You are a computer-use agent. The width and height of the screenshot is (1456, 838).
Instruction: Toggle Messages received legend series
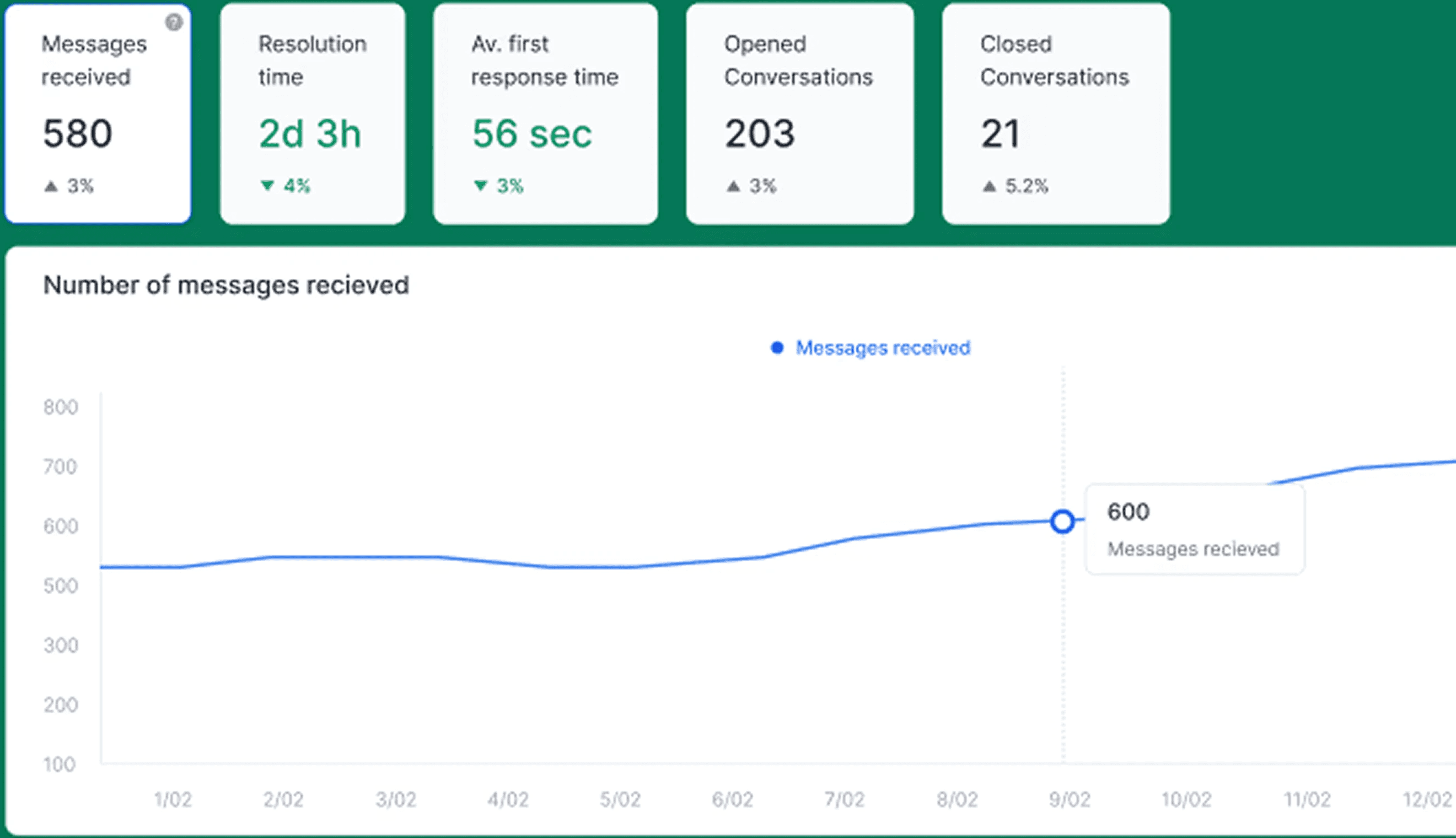tap(882, 348)
